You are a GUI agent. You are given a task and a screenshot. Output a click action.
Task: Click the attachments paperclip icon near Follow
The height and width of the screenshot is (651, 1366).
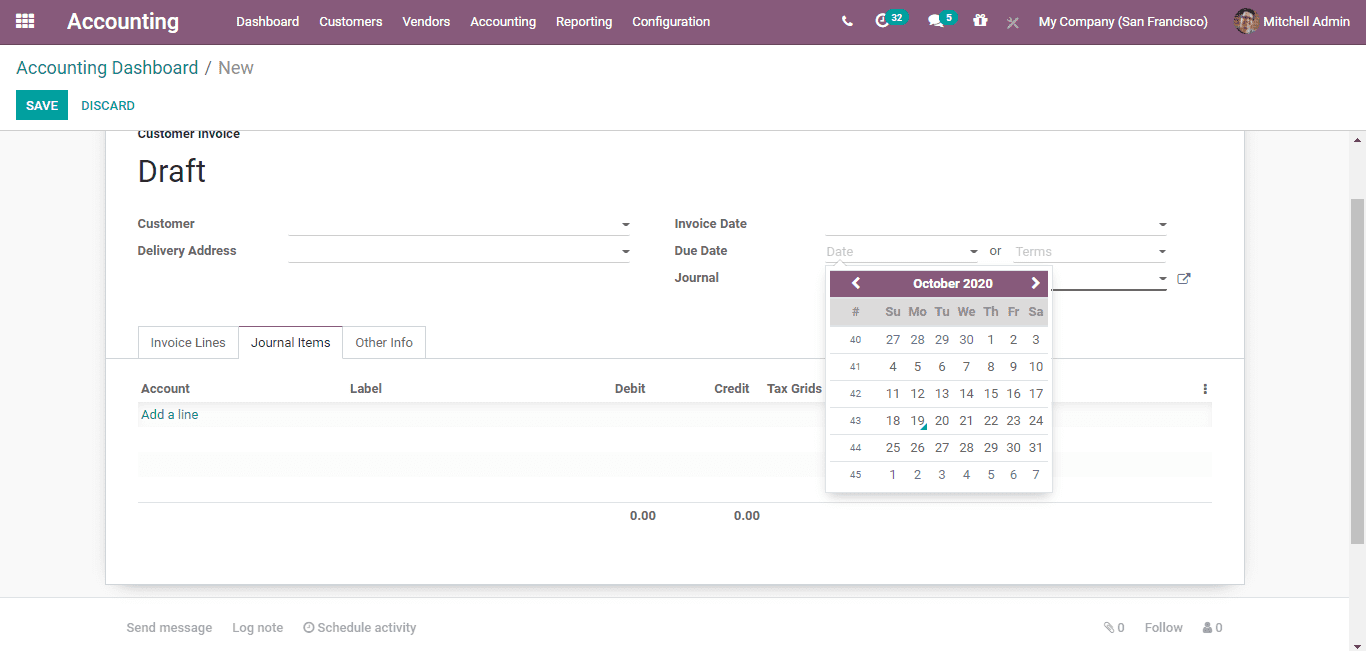[1110, 627]
